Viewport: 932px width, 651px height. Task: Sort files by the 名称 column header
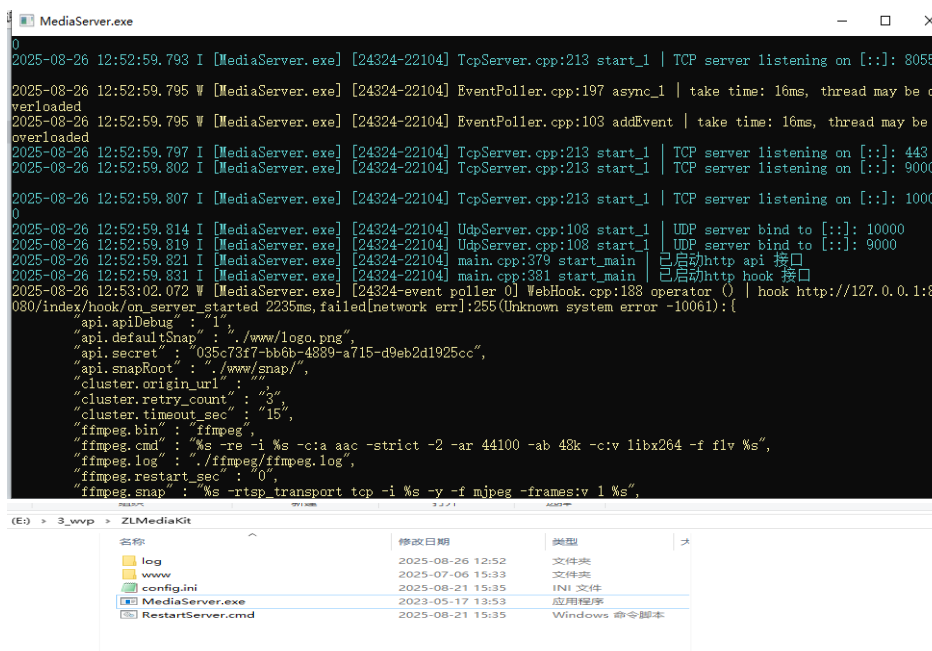(x=132, y=542)
